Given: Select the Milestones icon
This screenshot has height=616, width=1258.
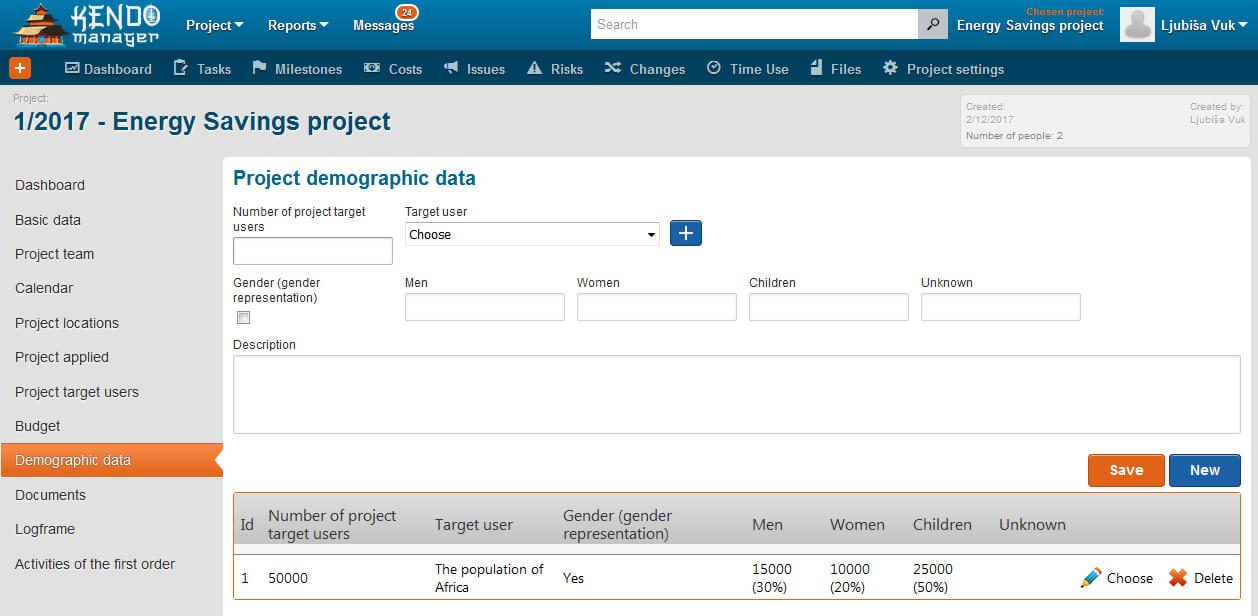Looking at the screenshot, I should click(298, 69).
